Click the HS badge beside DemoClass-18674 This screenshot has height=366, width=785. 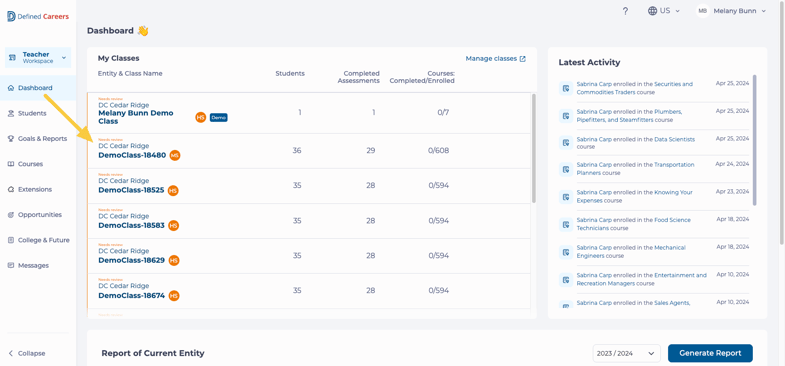pos(174,296)
